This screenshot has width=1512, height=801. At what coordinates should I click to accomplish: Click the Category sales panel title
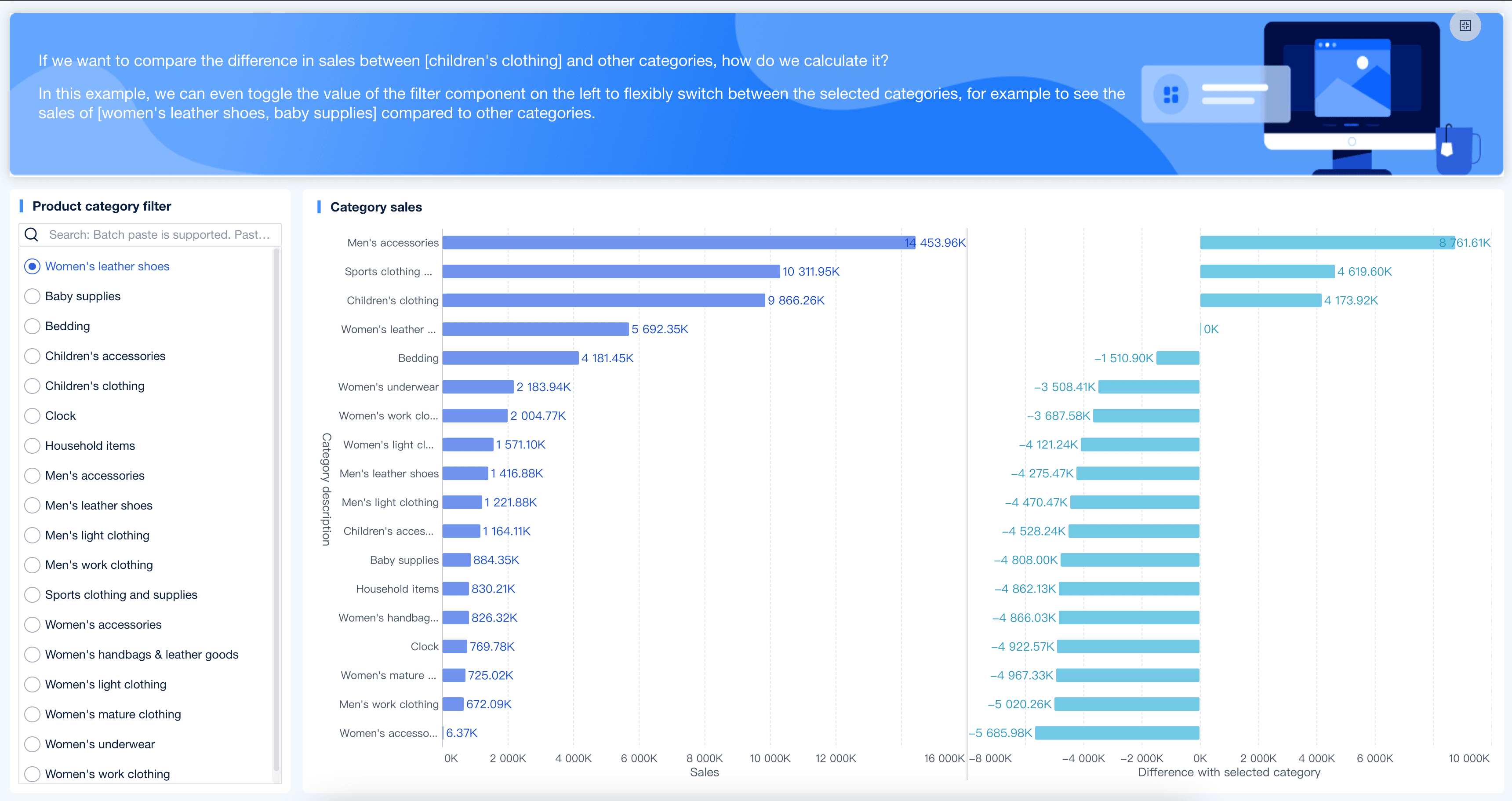click(376, 207)
